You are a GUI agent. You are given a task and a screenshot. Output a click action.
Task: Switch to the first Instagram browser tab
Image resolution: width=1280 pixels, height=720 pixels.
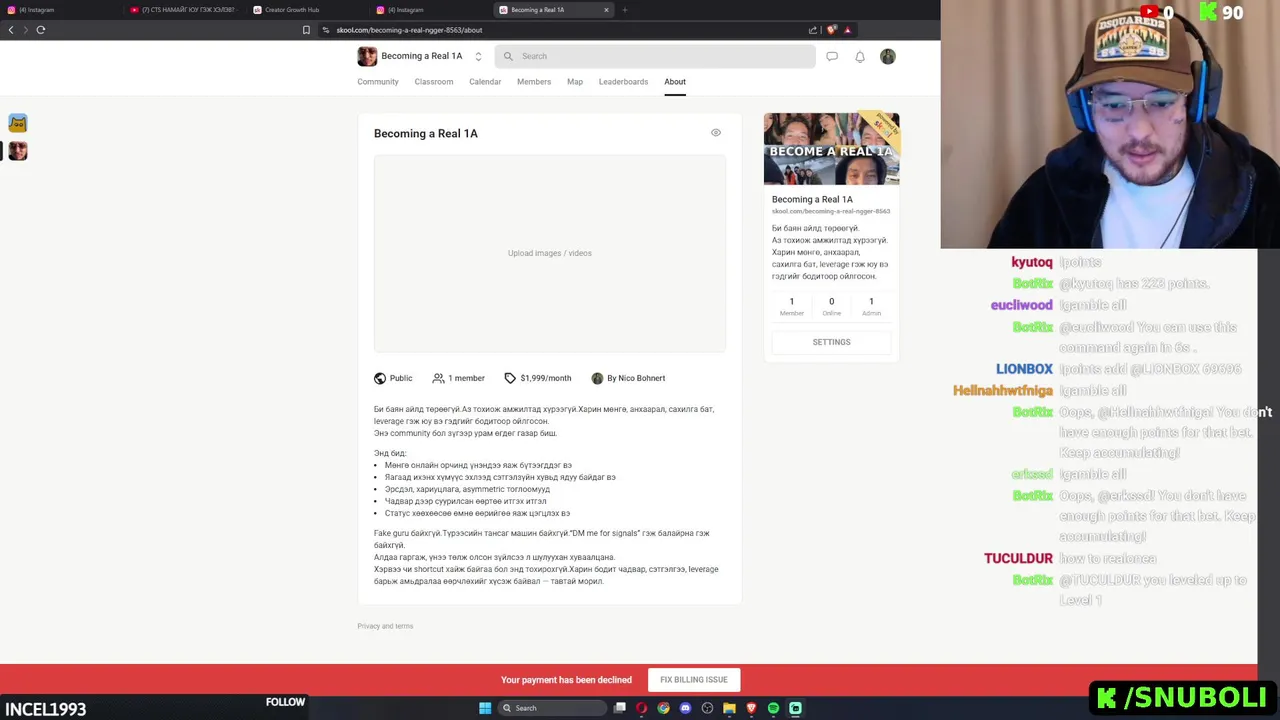[60, 10]
